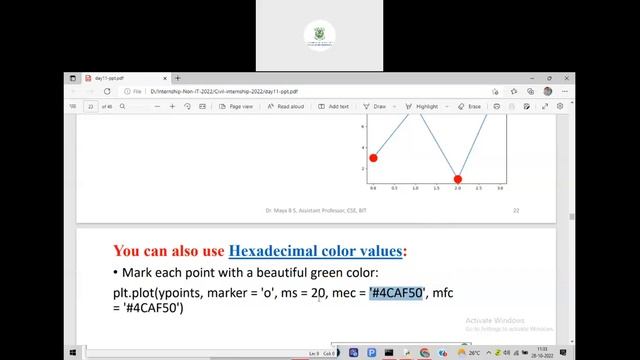Focus the address bar with PDF path
Viewport: 640px width, 360px height.
point(224,91)
